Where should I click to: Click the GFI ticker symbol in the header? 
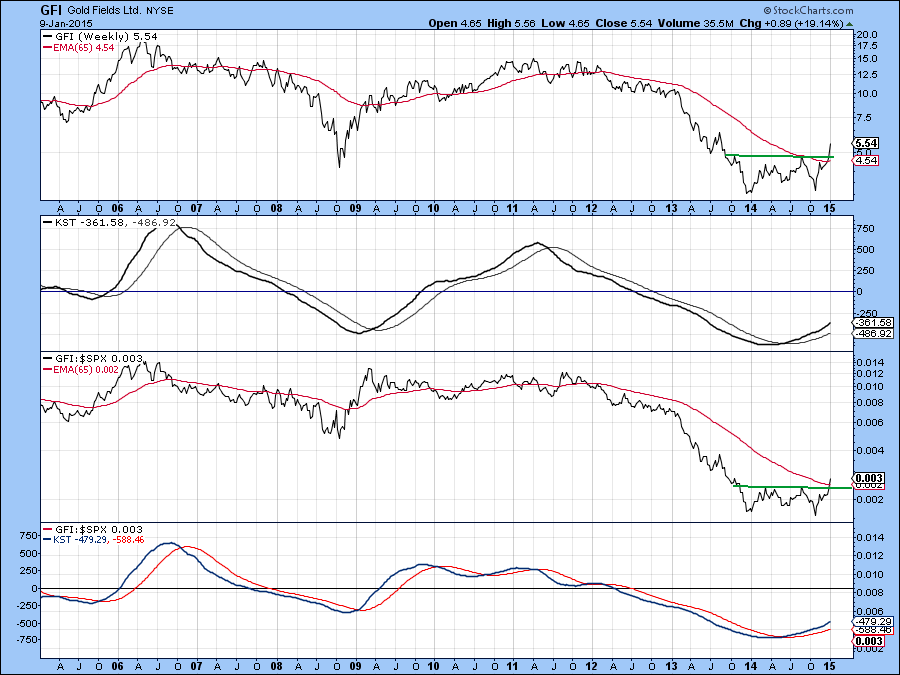(51, 10)
